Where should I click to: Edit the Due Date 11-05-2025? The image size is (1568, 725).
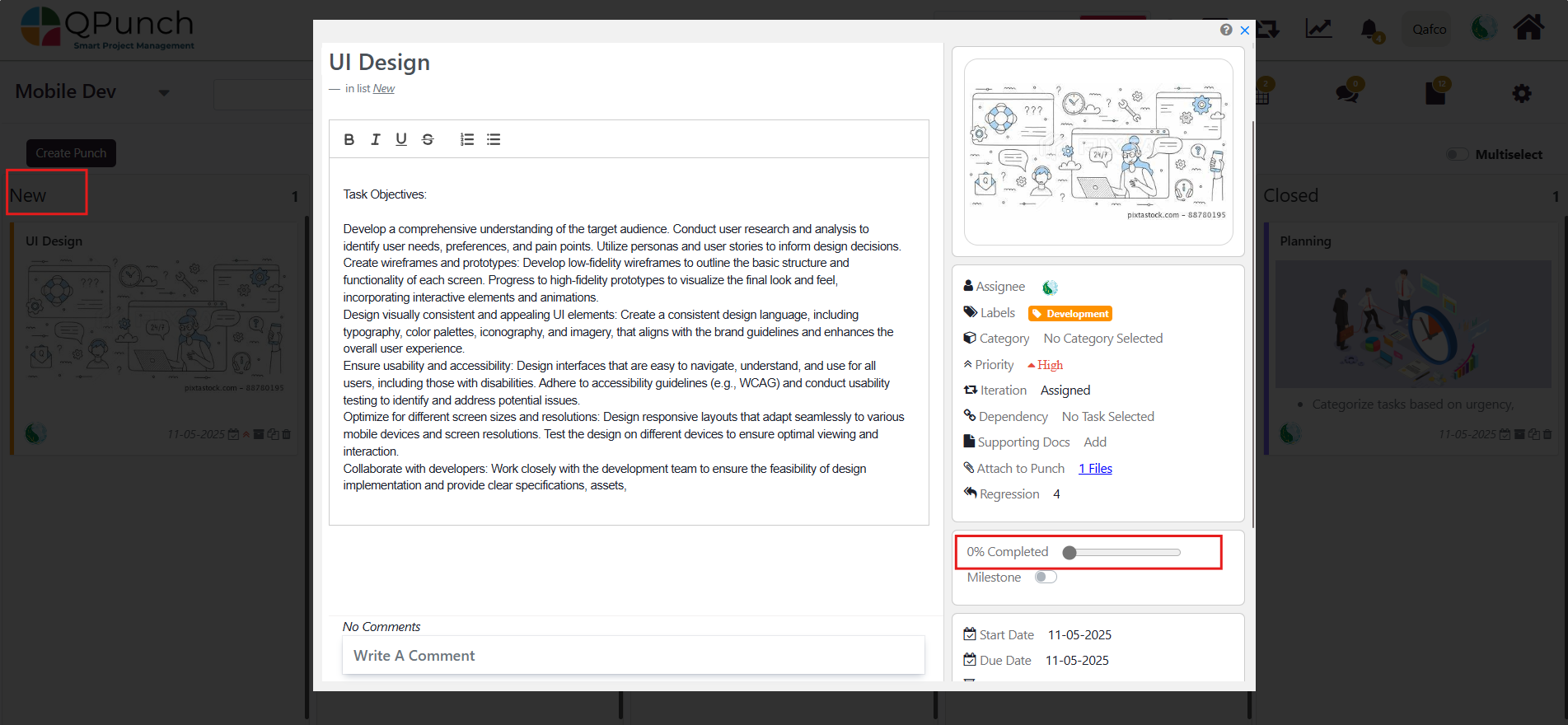point(1077,661)
